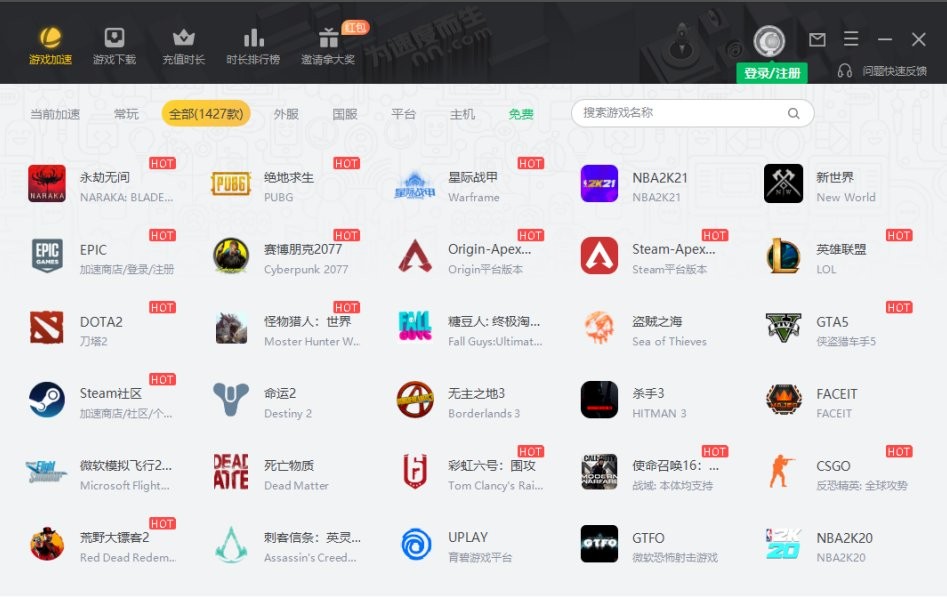Viewport: 947px width, 597px height.
Task: Show 全部(1427款) games list
Action: point(206,114)
